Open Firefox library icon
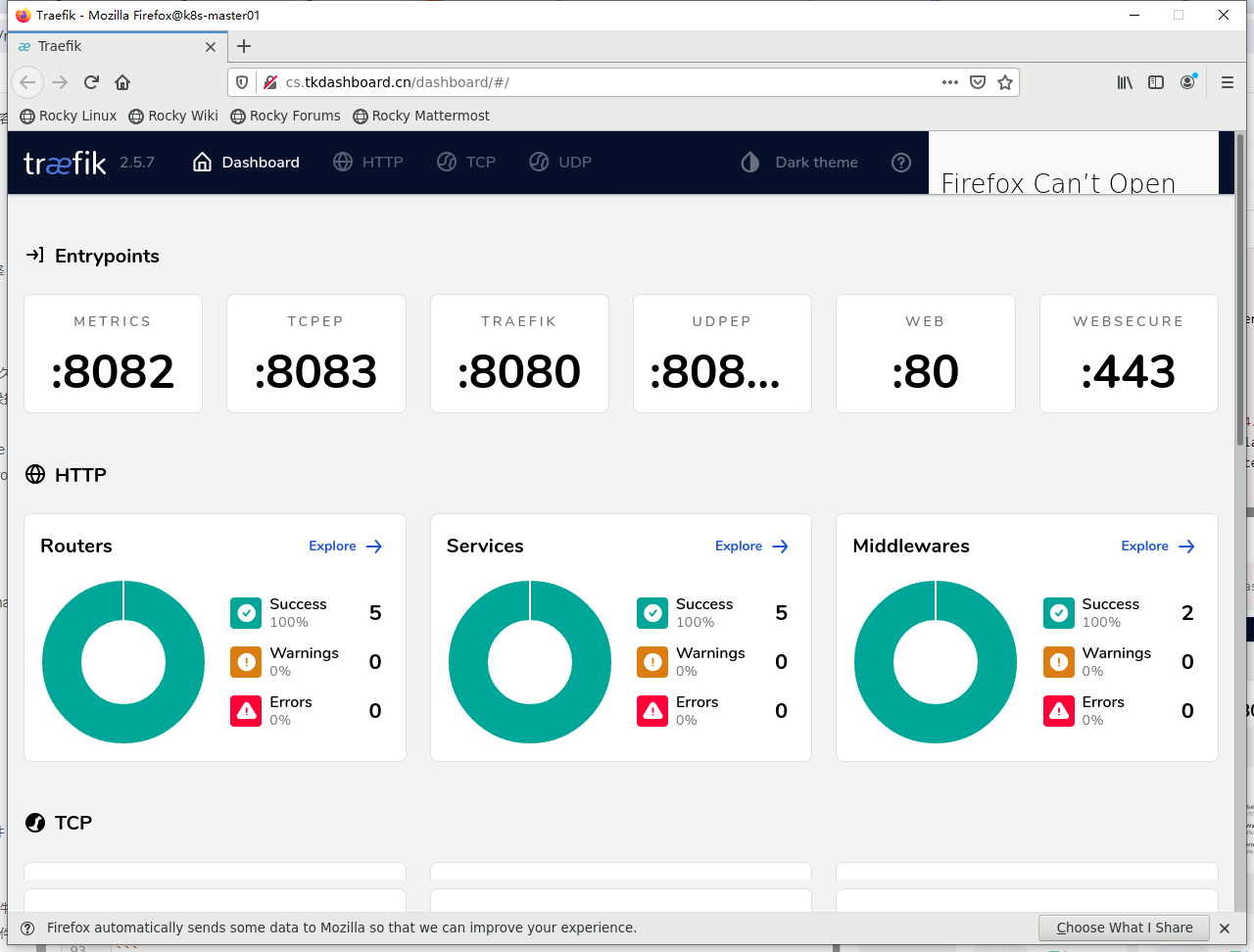Viewport: 1254px width, 952px height. pos(1125,82)
